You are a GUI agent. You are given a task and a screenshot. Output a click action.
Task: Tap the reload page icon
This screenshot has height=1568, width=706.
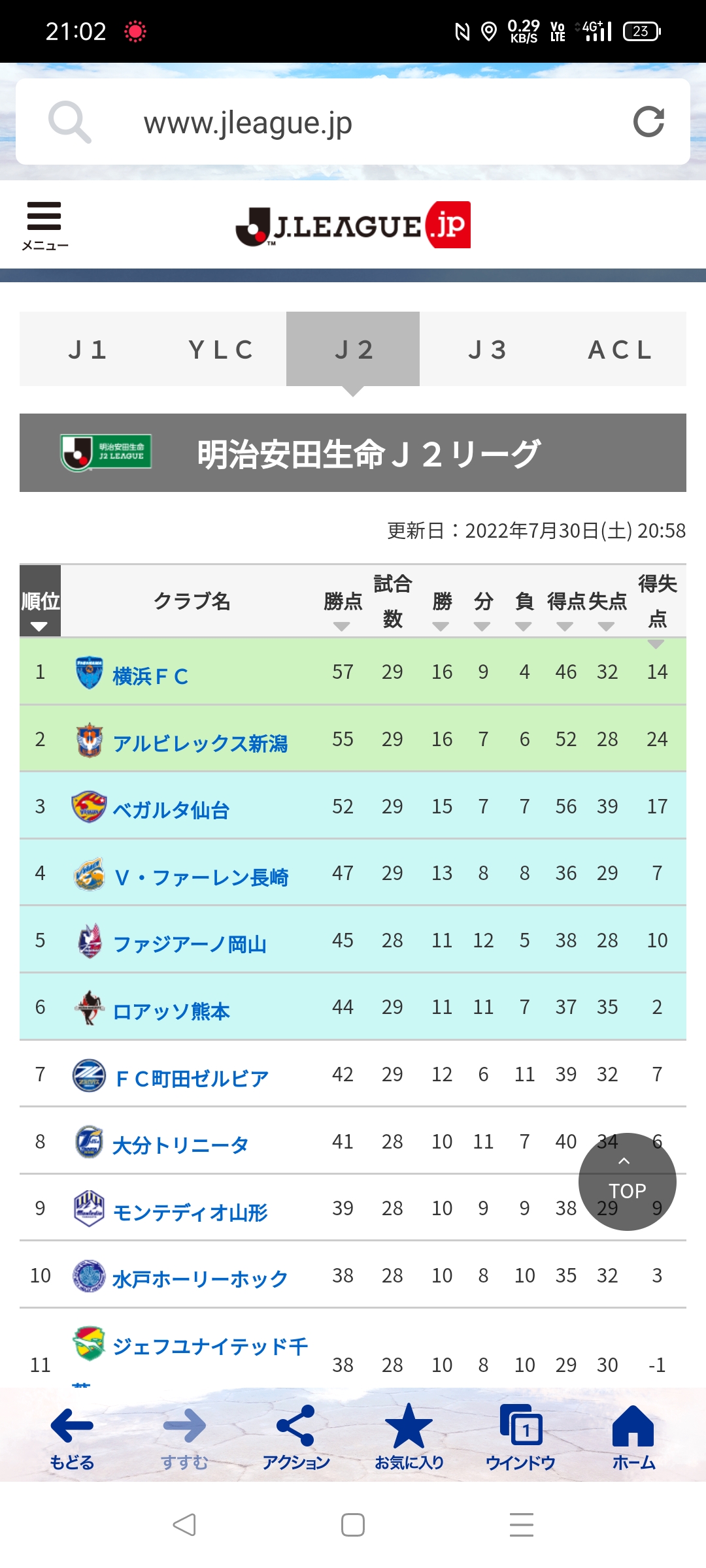pyautogui.click(x=648, y=122)
